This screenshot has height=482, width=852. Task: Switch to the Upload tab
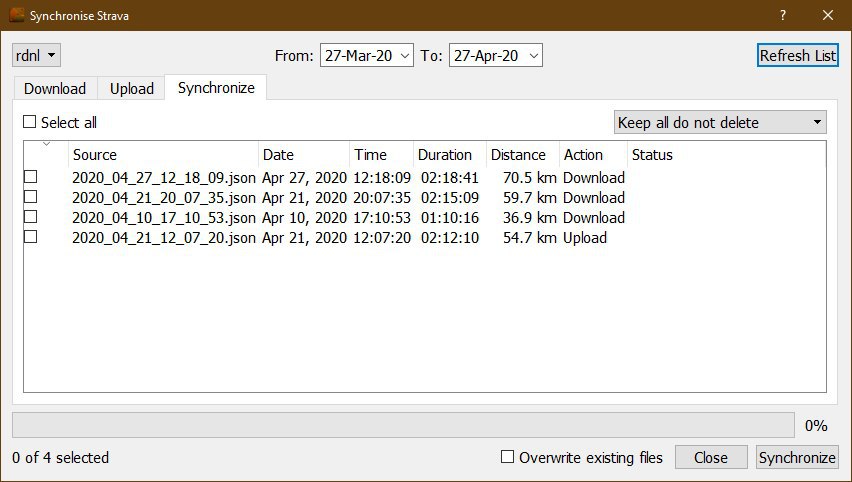click(x=131, y=89)
